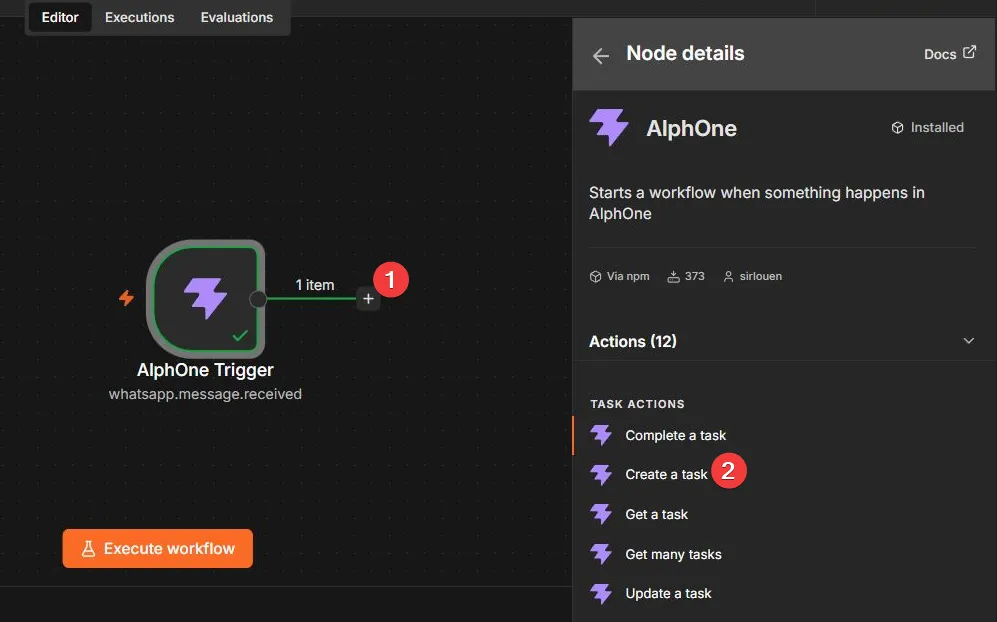Click the AlphOne title in Node details
Image resolution: width=997 pixels, height=622 pixels.
(691, 128)
